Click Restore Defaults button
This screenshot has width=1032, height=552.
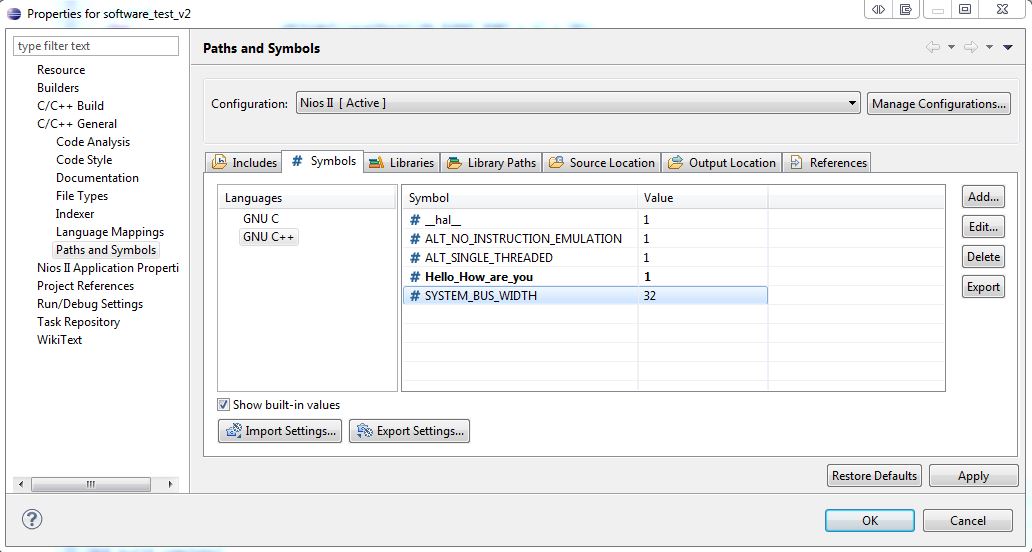(874, 476)
